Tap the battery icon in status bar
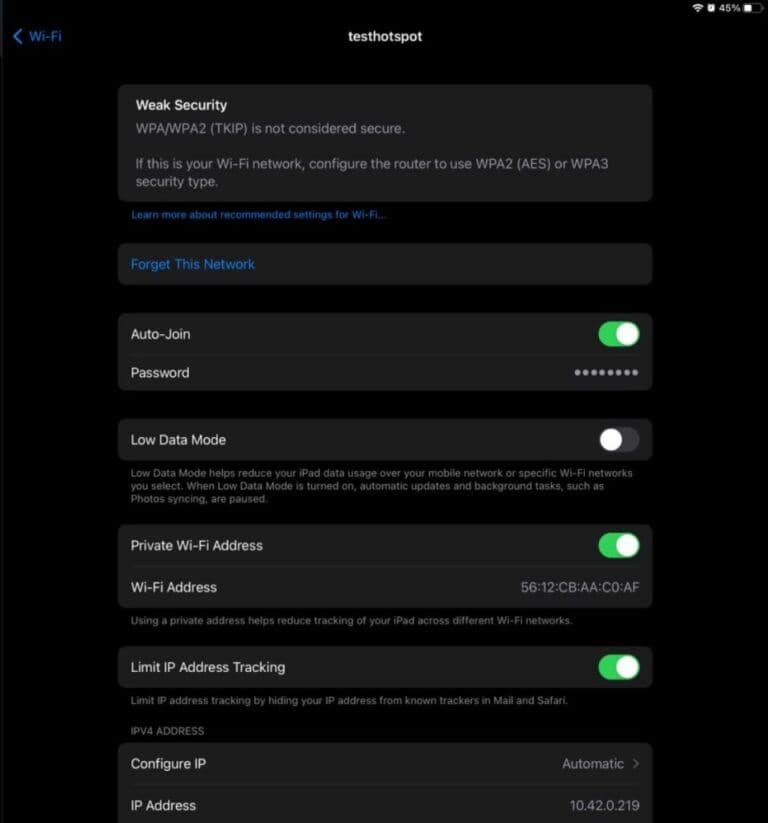This screenshot has height=823, width=768. (753, 8)
